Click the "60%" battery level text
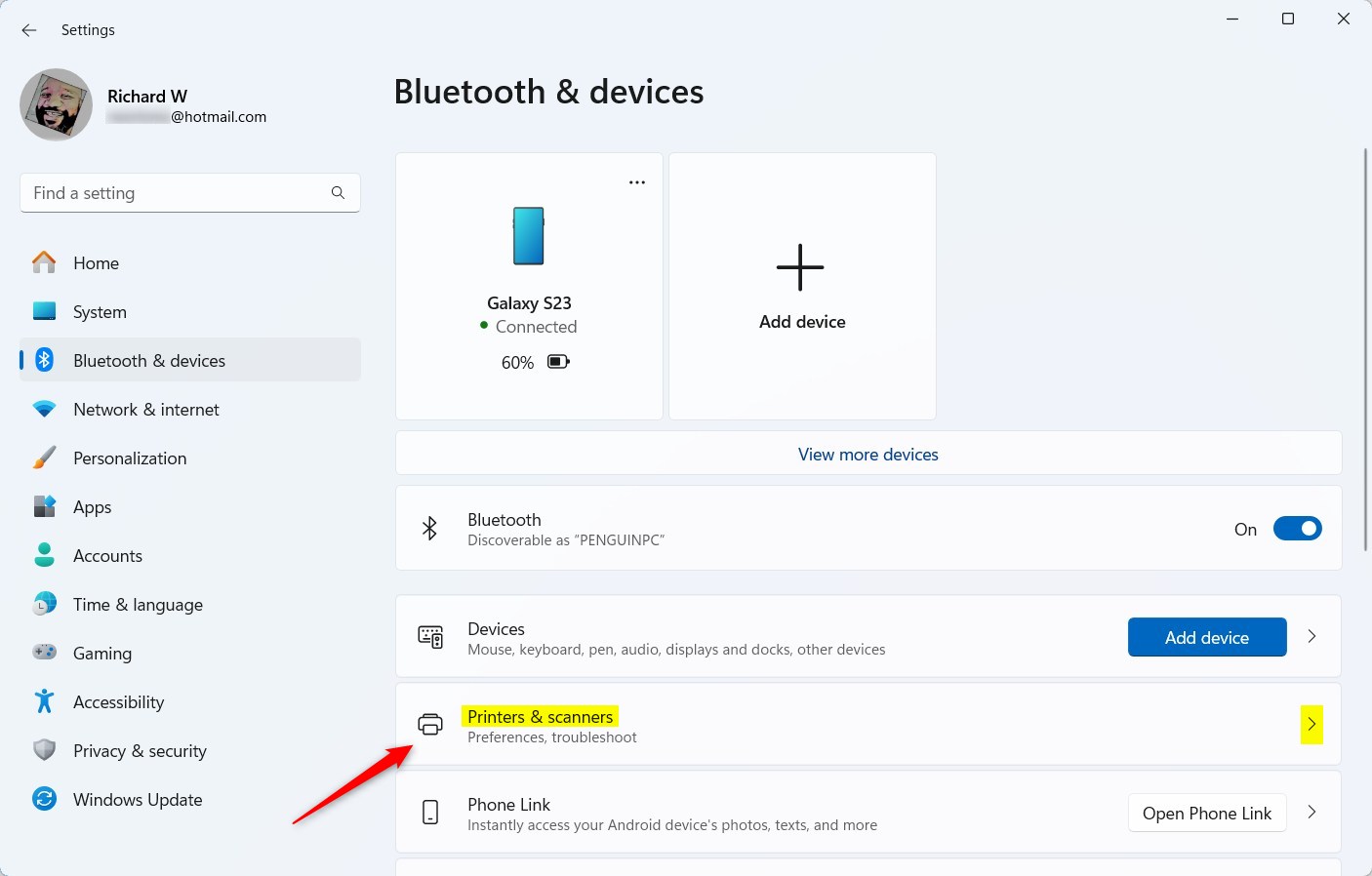The image size is (1372, 876). tap(517, 363)
